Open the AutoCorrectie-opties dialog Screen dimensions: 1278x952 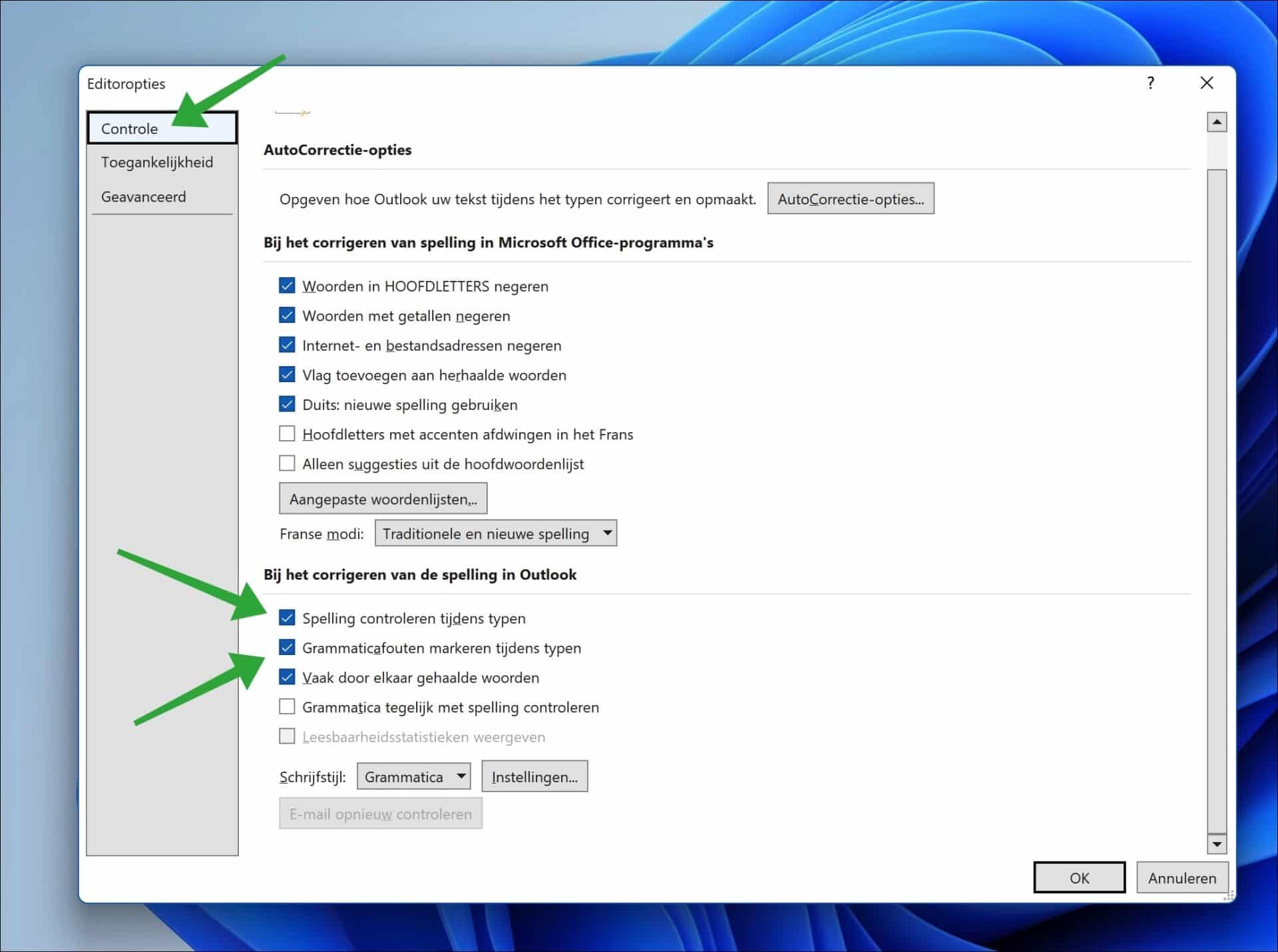point(851,198)
